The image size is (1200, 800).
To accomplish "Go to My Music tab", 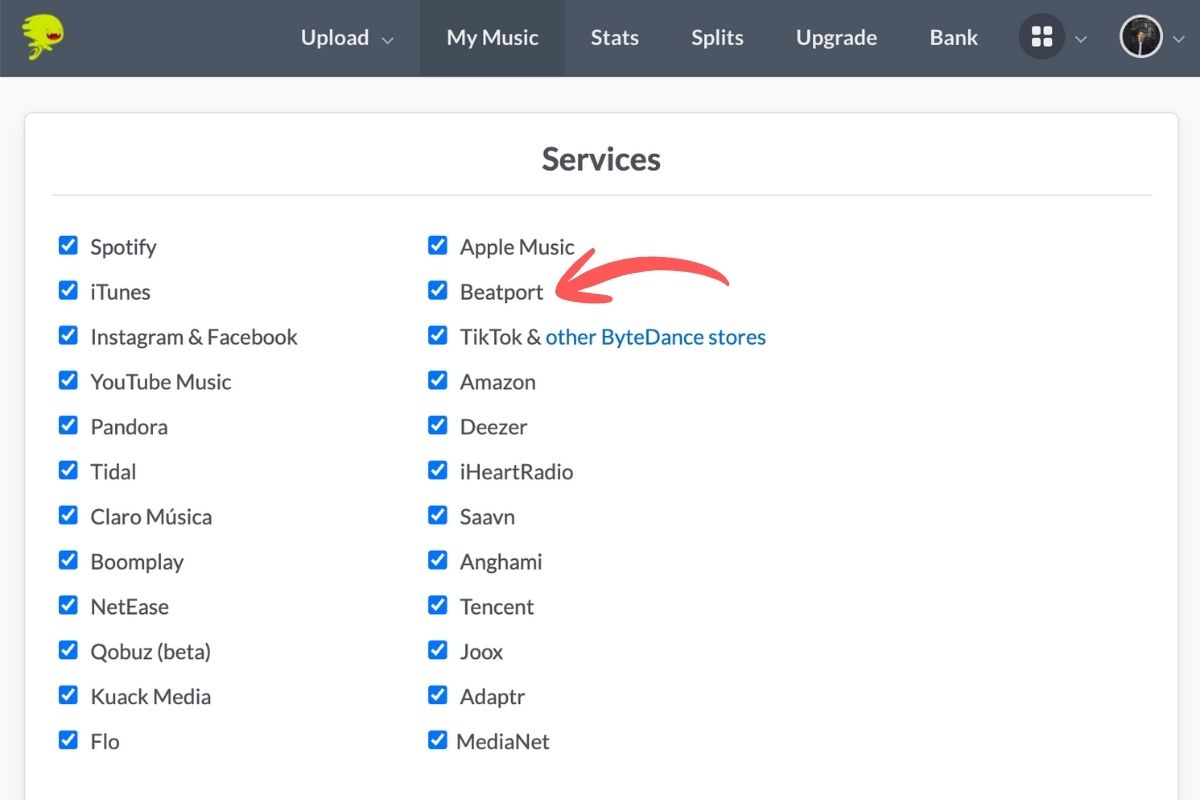I will pyautogui.click(x=492, y=38).
